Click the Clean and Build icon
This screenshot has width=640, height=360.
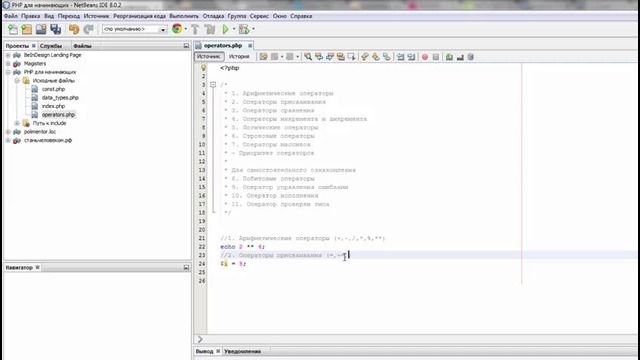pyautogui.click(x=210, y=29)
